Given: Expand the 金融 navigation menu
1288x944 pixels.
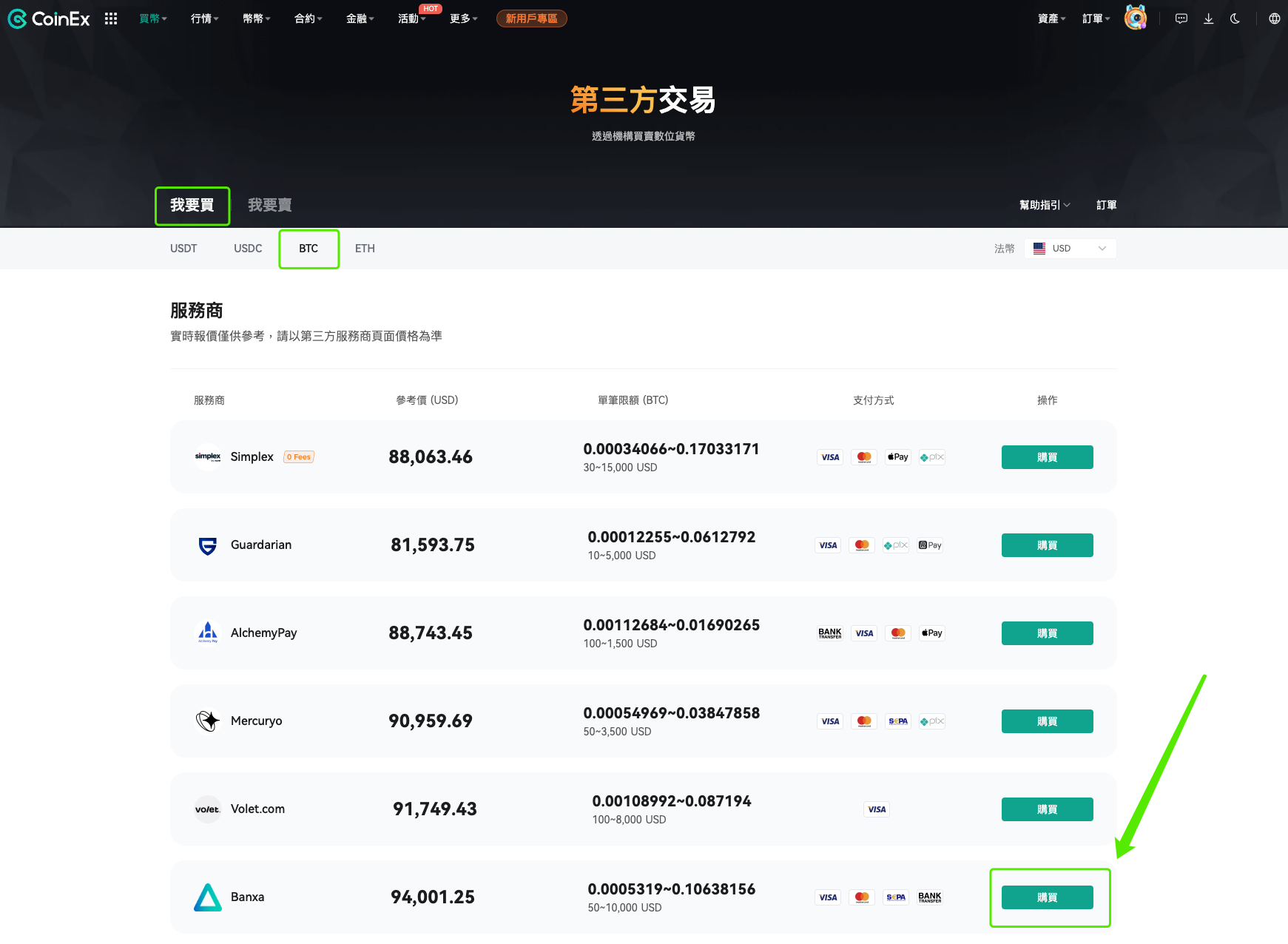Looking at the screenshot, I should click(x=360, y=18).
